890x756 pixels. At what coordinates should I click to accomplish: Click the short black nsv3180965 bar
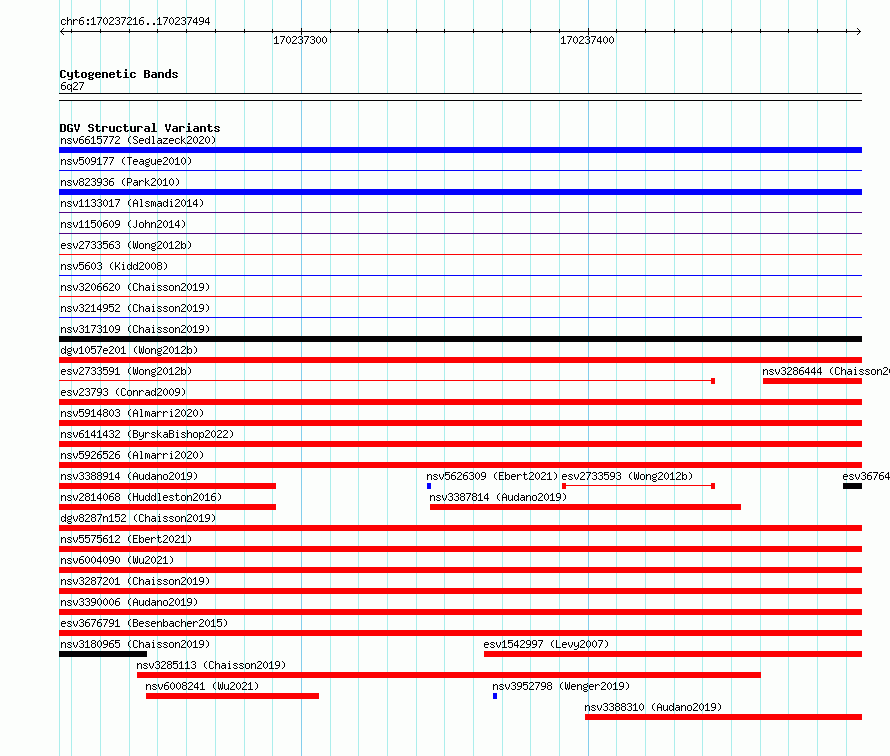tap(103, 654)
